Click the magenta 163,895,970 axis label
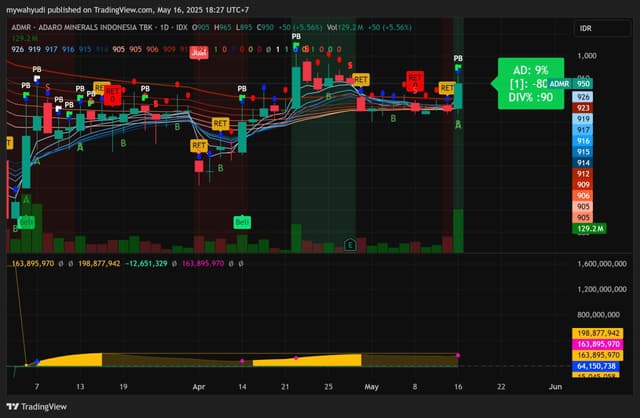640x418 pixels. [598, 344]
